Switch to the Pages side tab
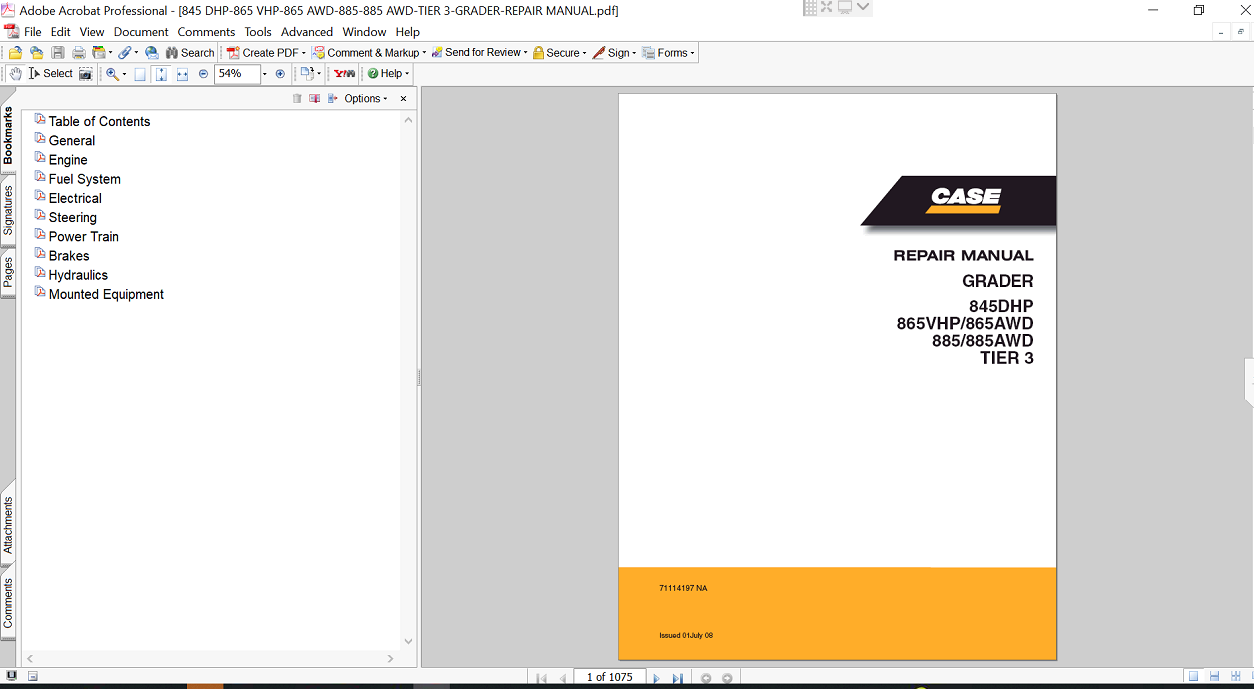 [x=8, y=272]
